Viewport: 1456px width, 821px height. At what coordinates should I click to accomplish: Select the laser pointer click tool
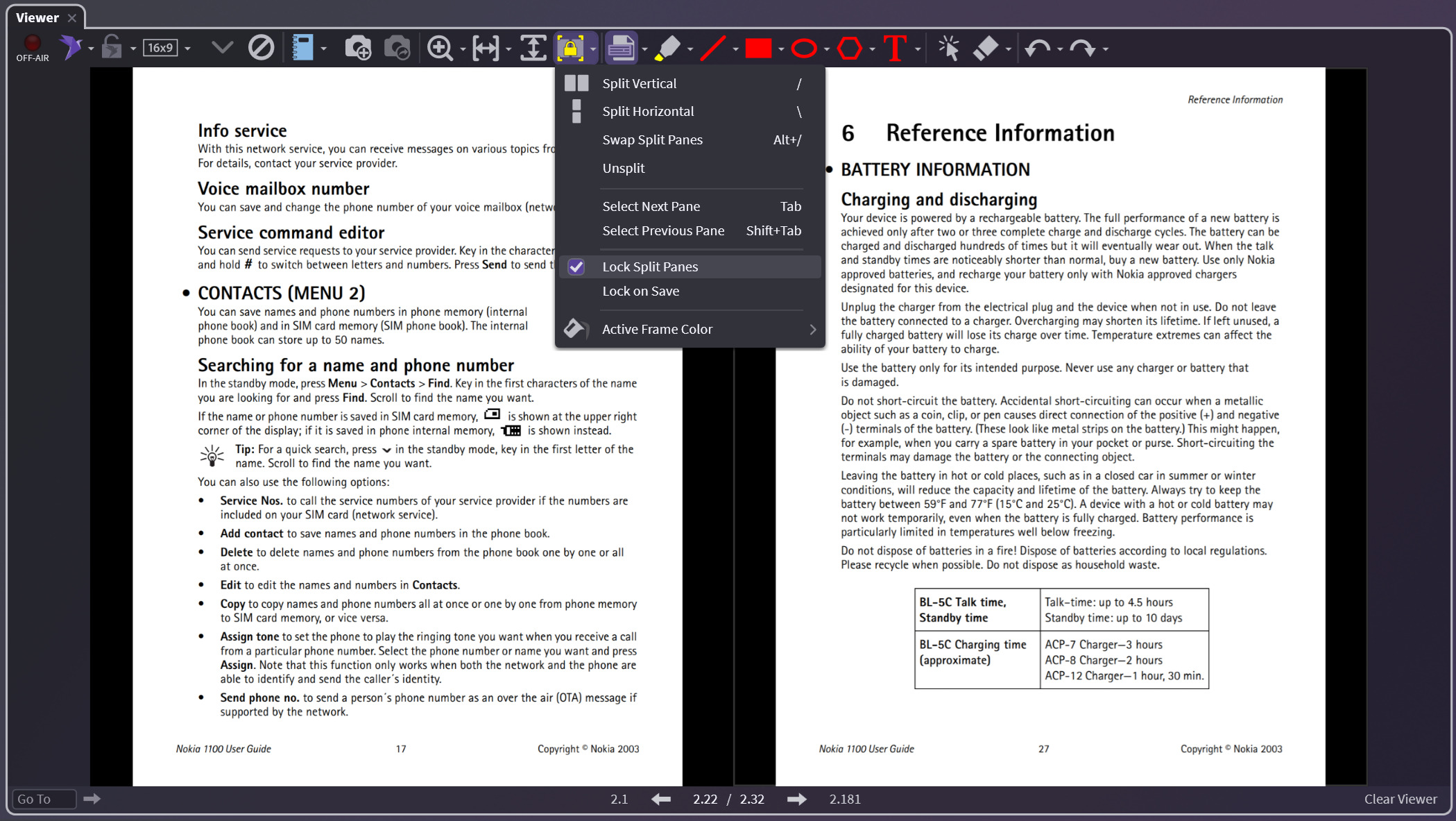tap(948, 48)
